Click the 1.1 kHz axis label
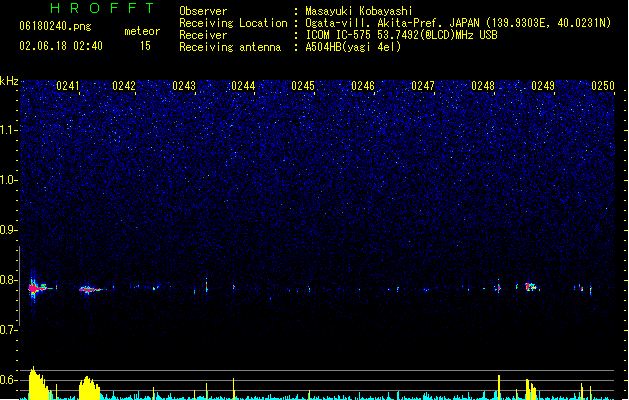The width and height of the screenshot is (629, 400). [9, 130]
